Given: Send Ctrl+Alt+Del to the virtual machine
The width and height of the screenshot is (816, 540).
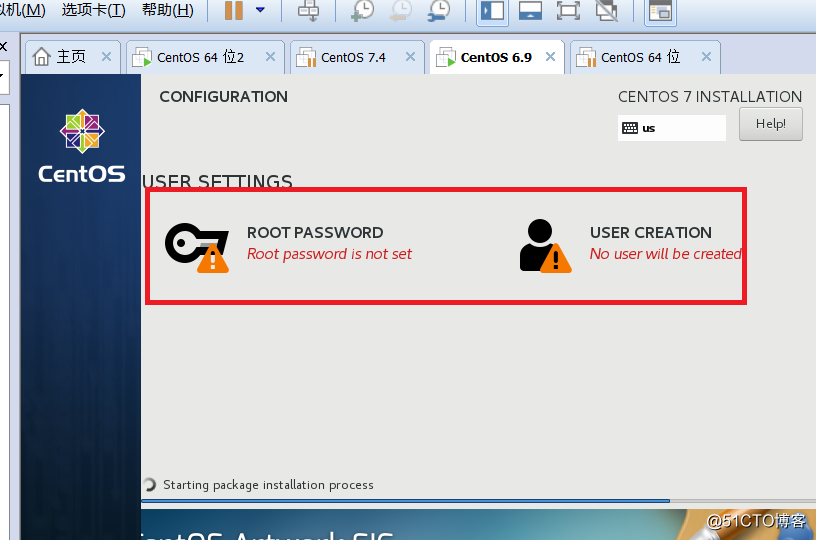Looking at the screenshot, I should pos(308,10).
